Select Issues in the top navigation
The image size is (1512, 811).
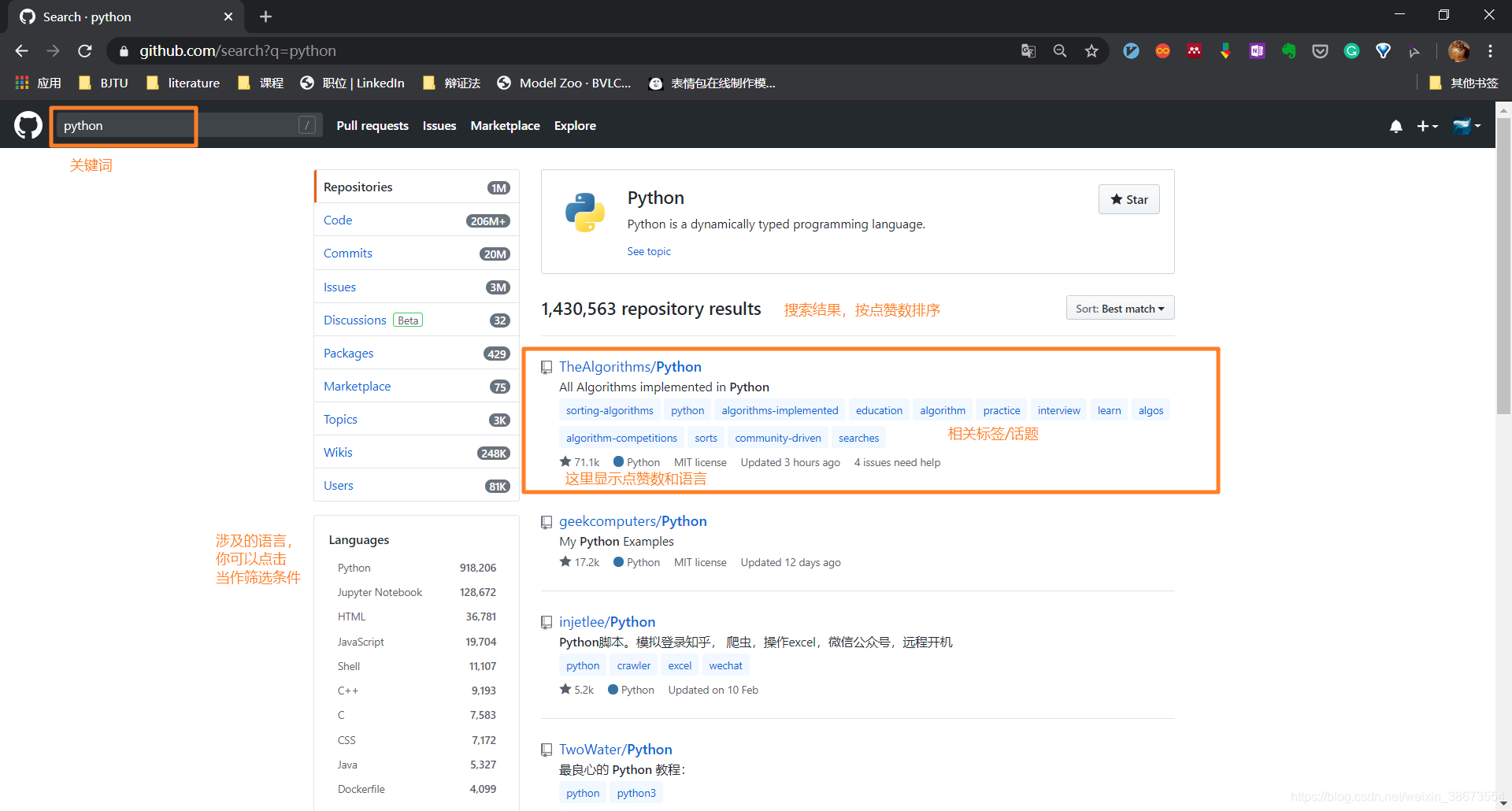439,126
